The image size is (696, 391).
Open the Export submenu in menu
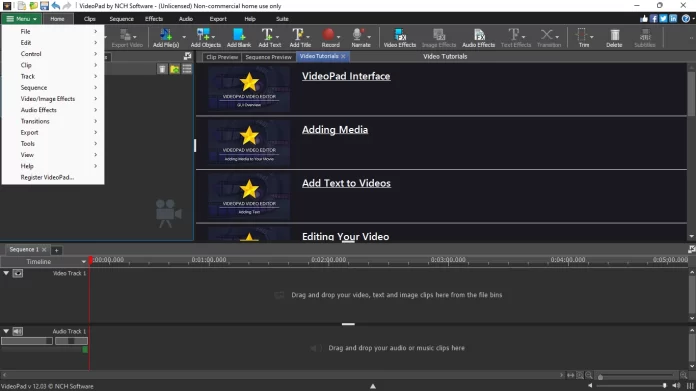[53, 132]
